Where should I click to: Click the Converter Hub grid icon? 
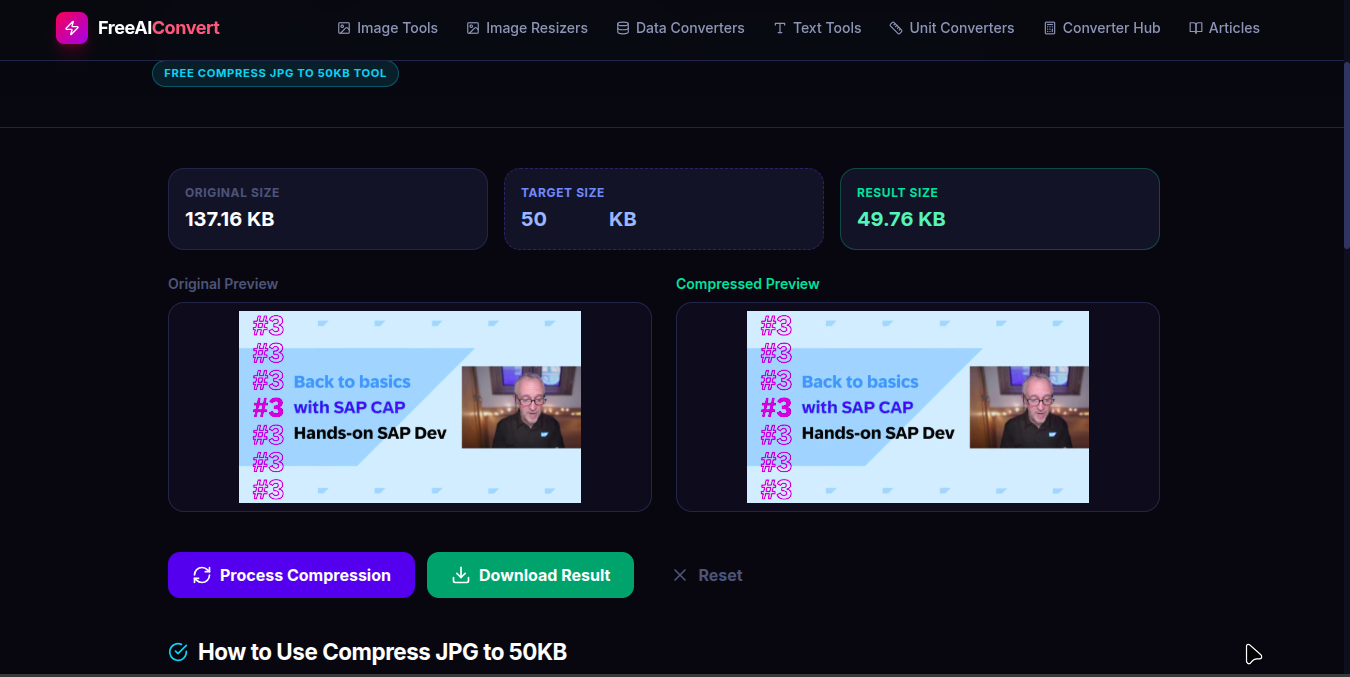click(x=1049, y=28)
